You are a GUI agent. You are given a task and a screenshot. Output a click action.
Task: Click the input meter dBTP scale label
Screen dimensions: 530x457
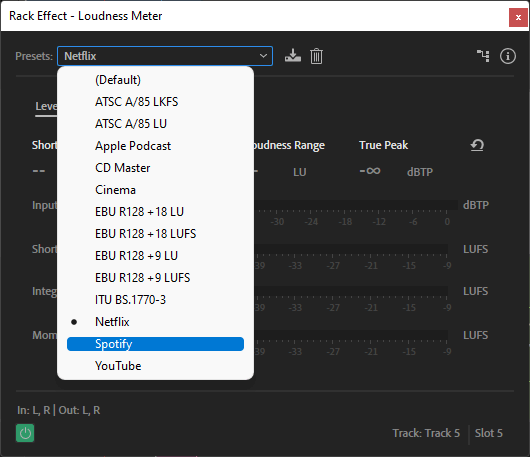click(476, 205)
